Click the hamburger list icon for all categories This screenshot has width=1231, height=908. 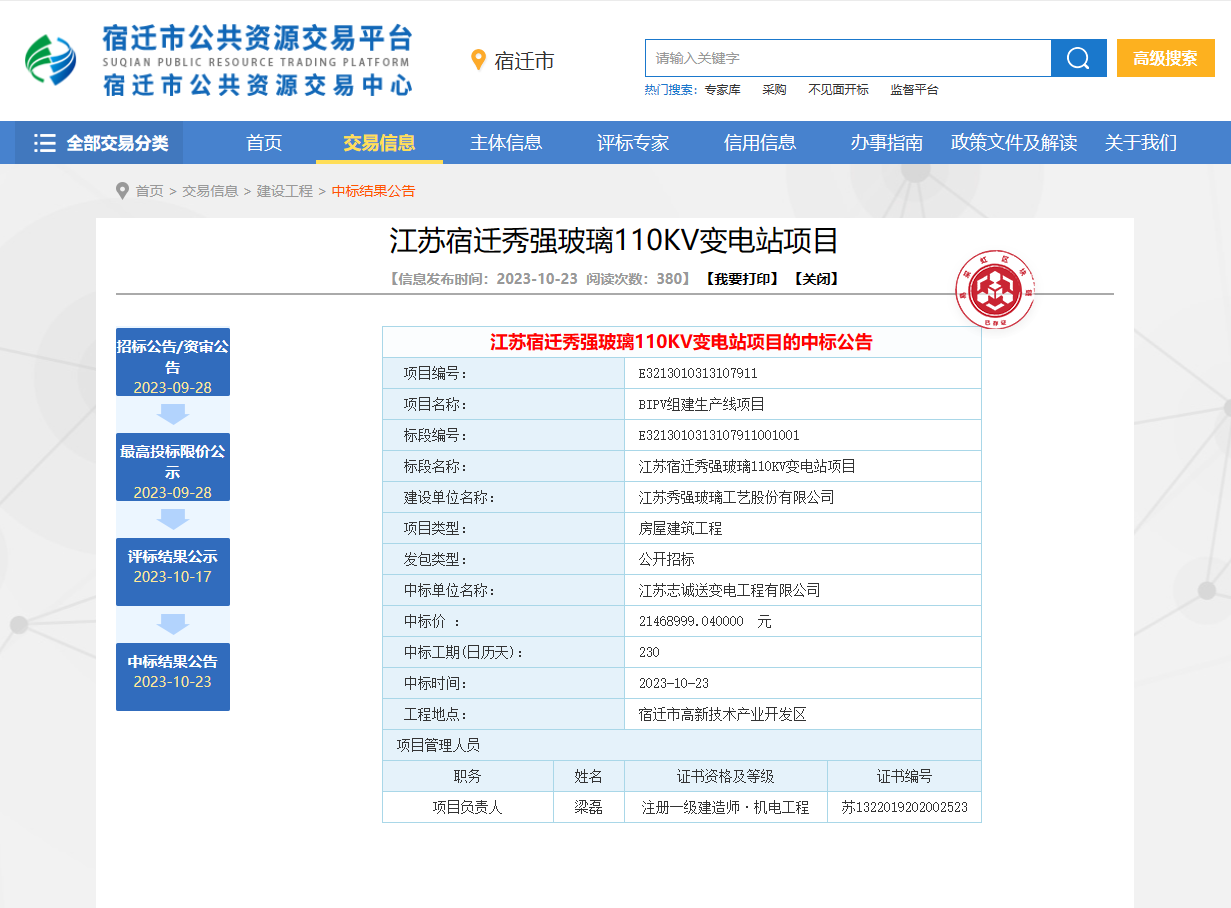click(44, 143)
